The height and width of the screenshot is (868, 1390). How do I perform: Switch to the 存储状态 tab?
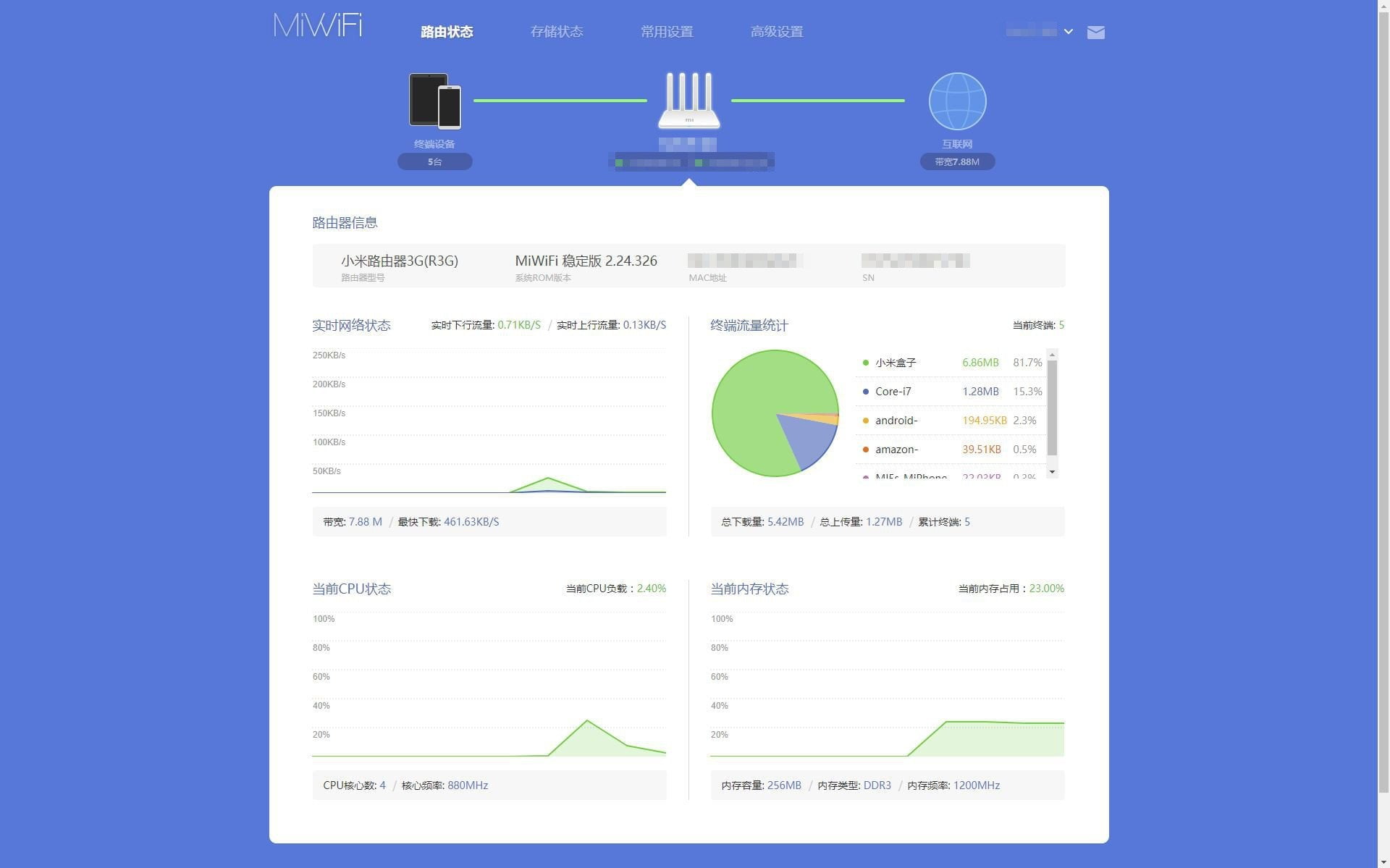556,31
